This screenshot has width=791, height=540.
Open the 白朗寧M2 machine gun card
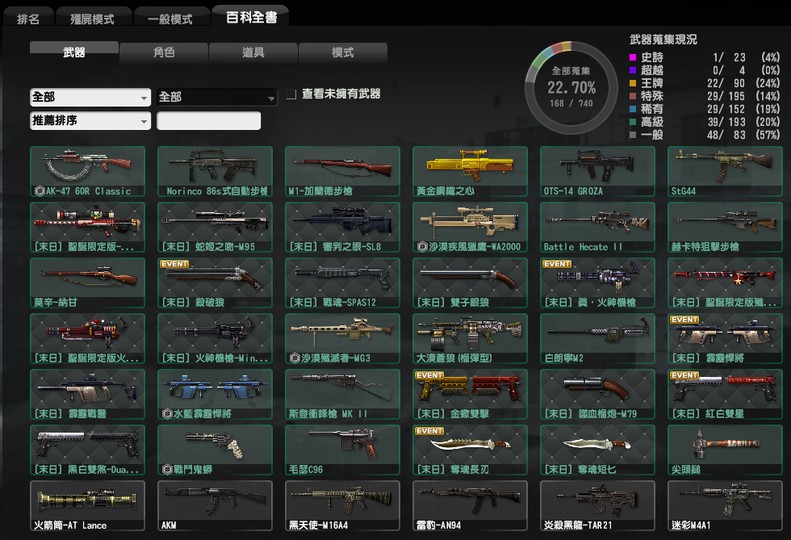coord(598,339)
